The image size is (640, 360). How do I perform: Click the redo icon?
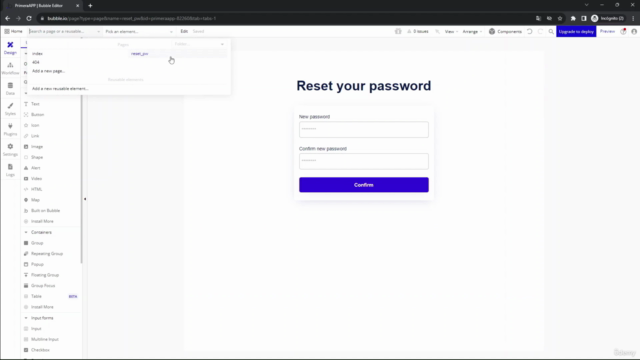(540, 31)
